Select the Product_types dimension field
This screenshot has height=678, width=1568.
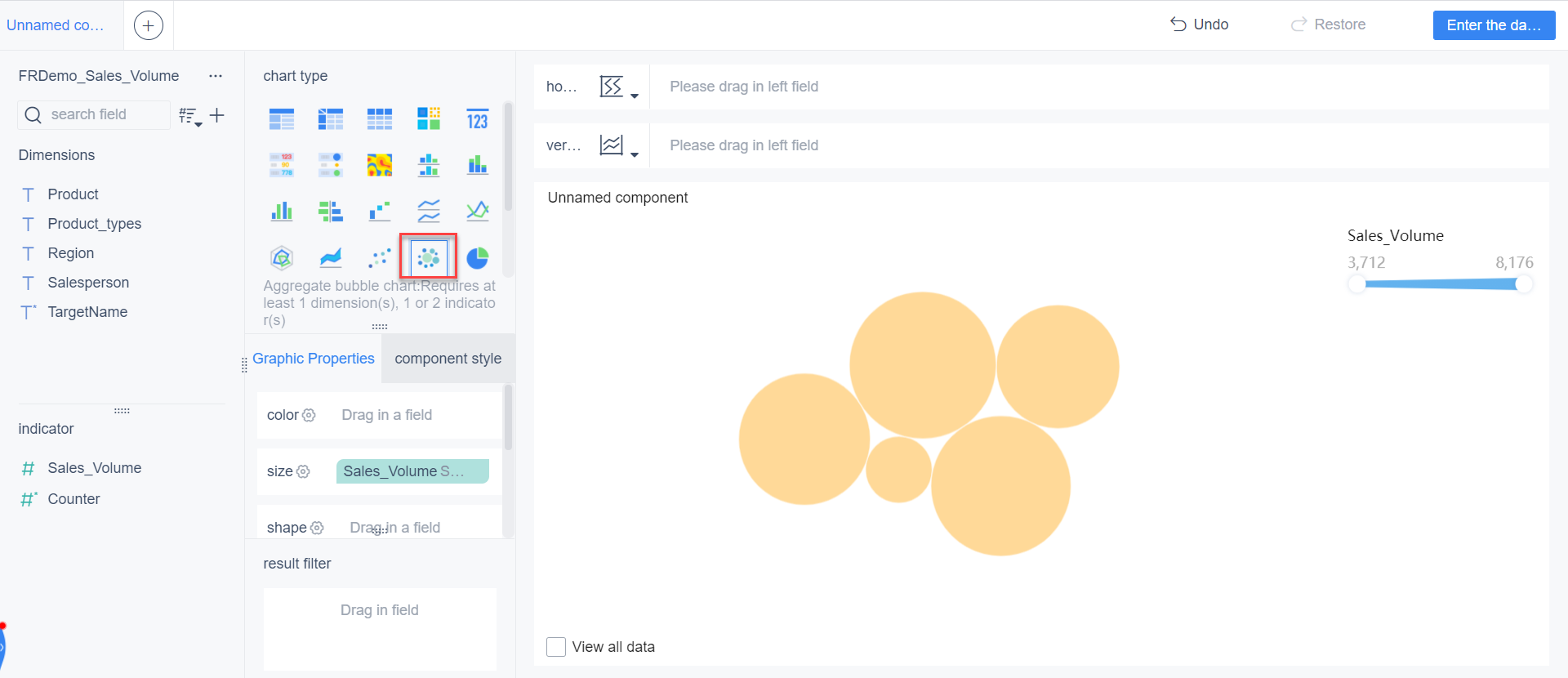[95, 224]
